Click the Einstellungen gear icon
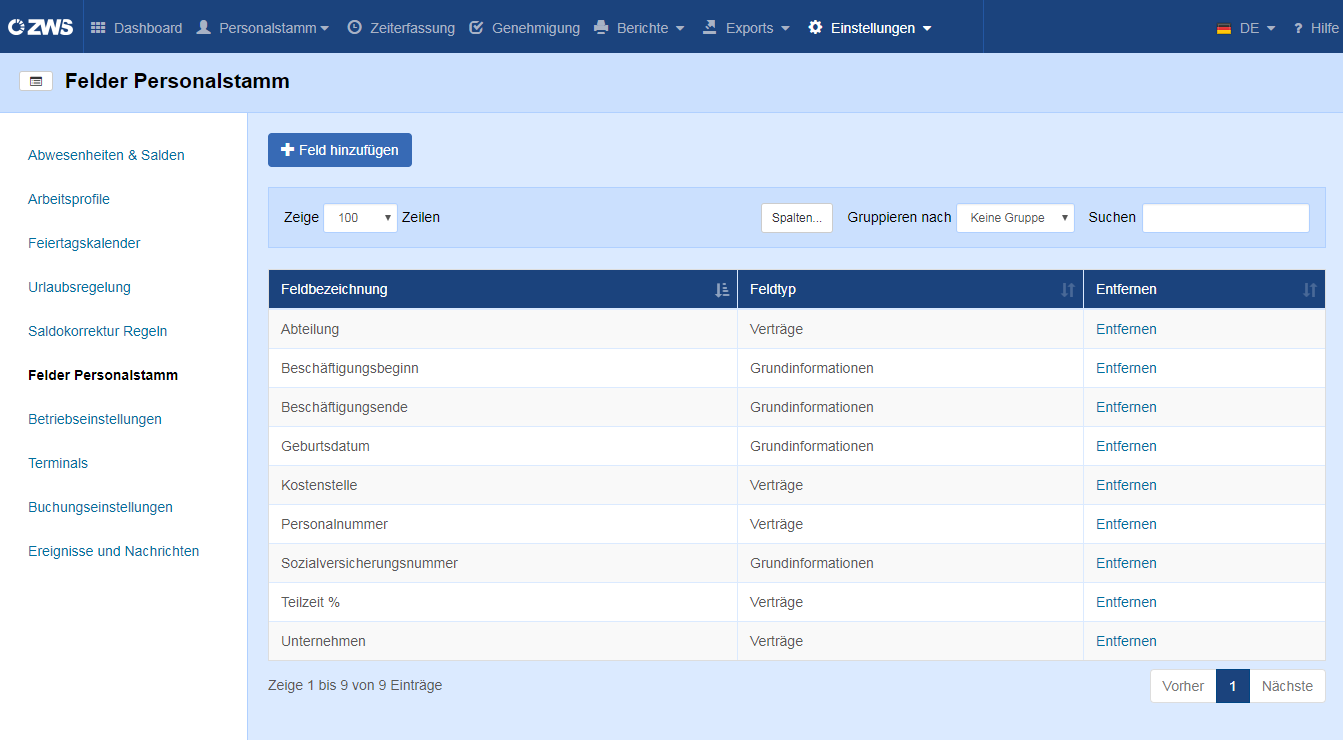Image resolution: width=1343 pixels, height=740 pixels. (815, 28)
